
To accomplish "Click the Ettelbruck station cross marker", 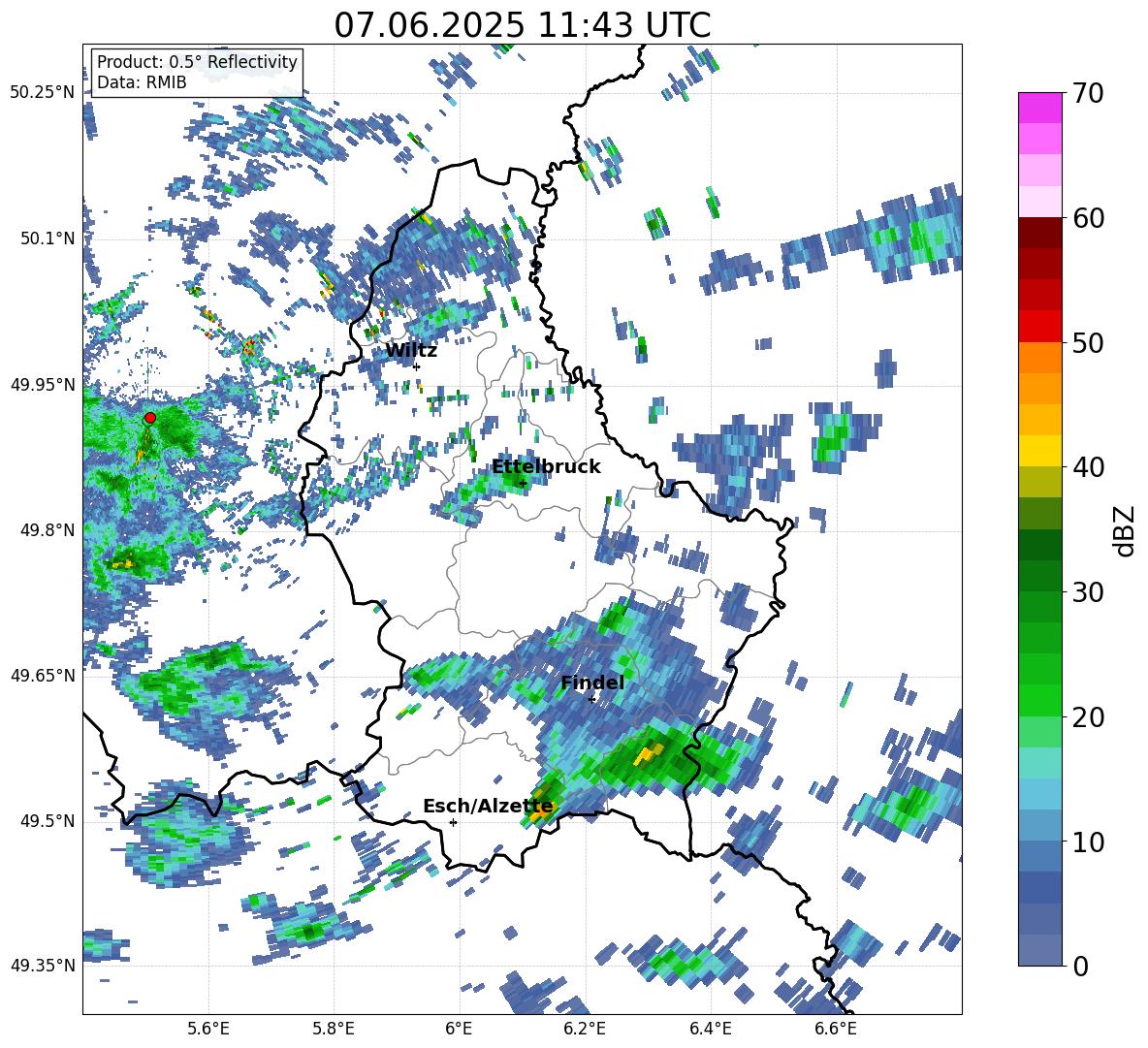I will point(522,484).
